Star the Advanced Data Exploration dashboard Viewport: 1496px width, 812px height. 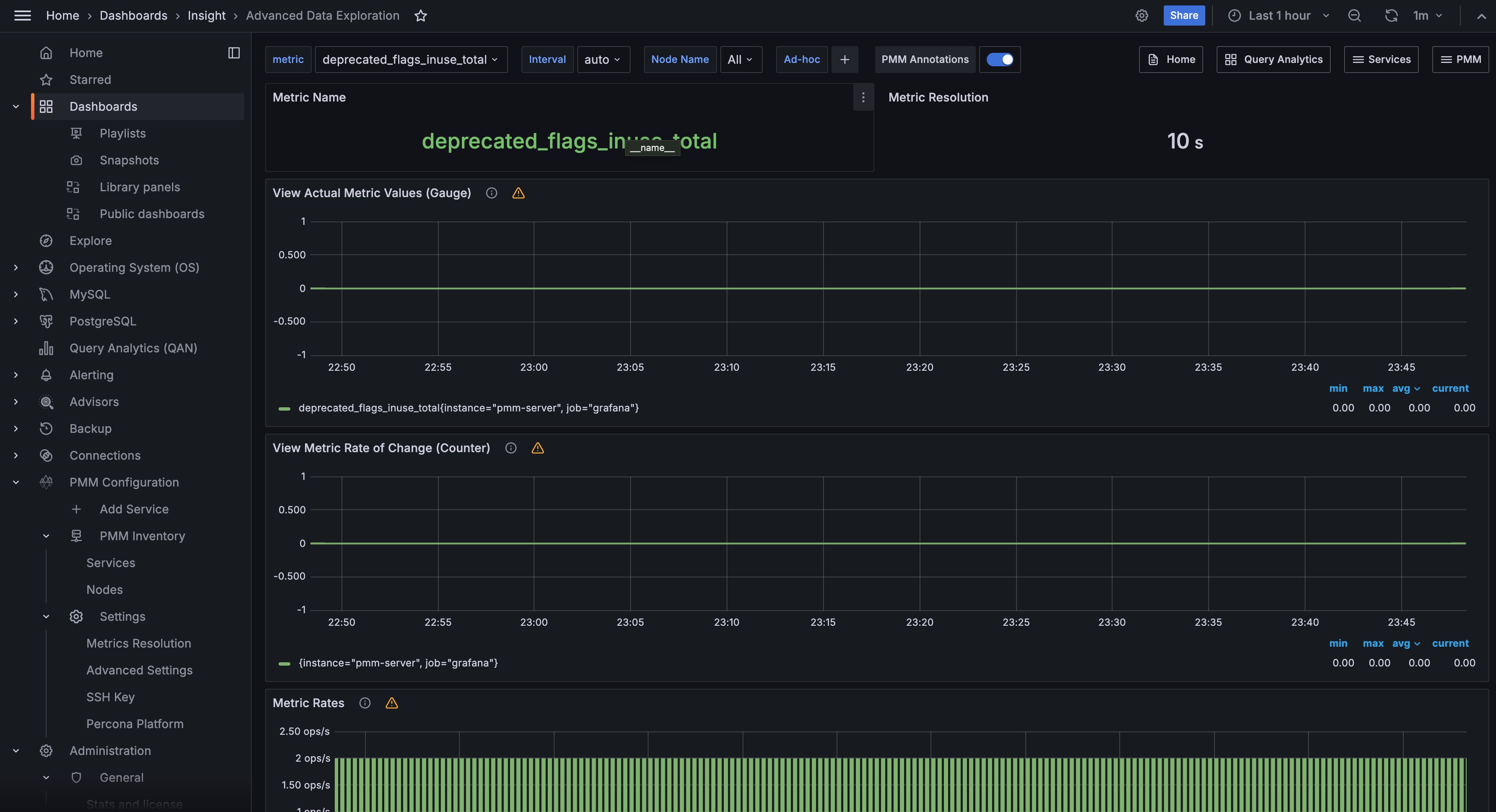click(x=420, y=16)
